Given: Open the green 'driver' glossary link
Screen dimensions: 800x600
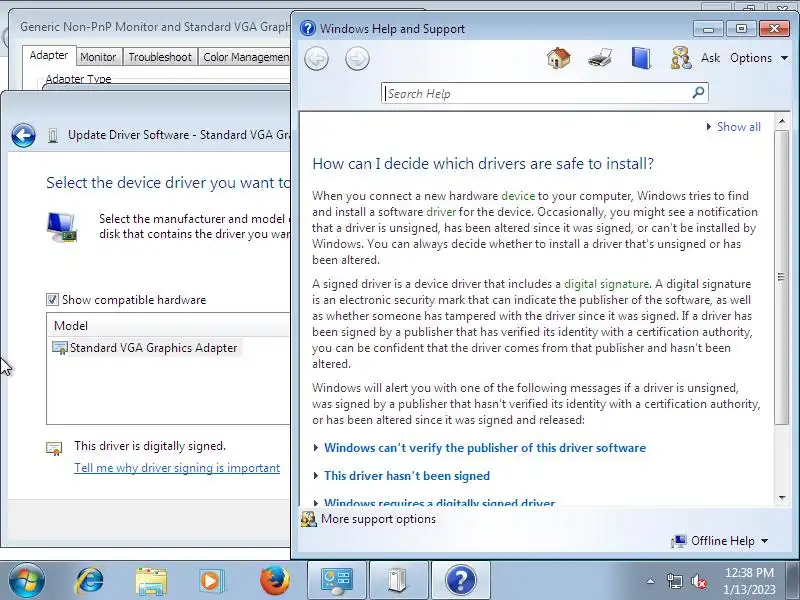Looking at the screenshot, I should (441, 212).
